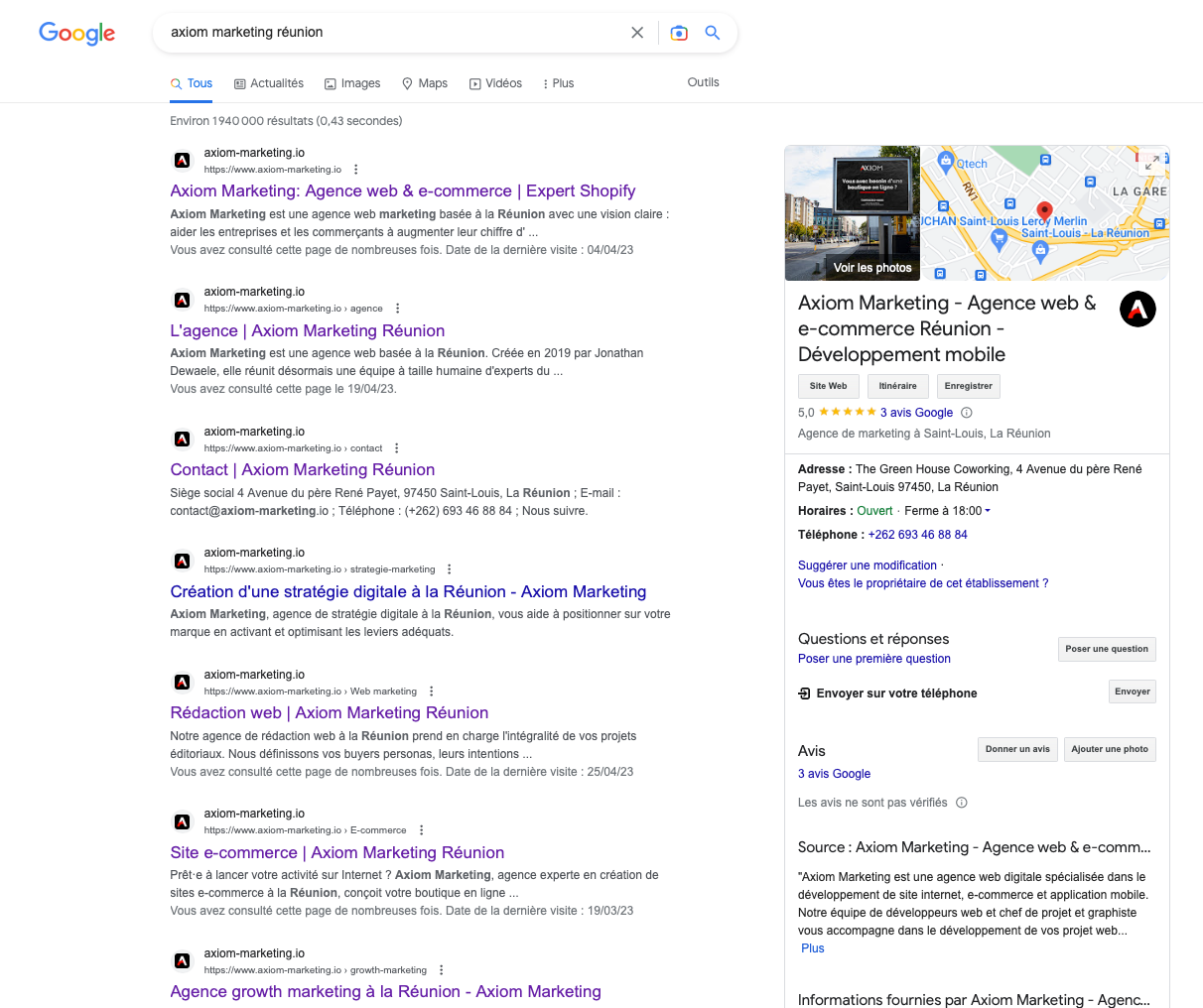Image resolution: width=1203 pixels, height=1008 pixels.
Task: Expand description with Plus link
Action: [x=813, y=948]
